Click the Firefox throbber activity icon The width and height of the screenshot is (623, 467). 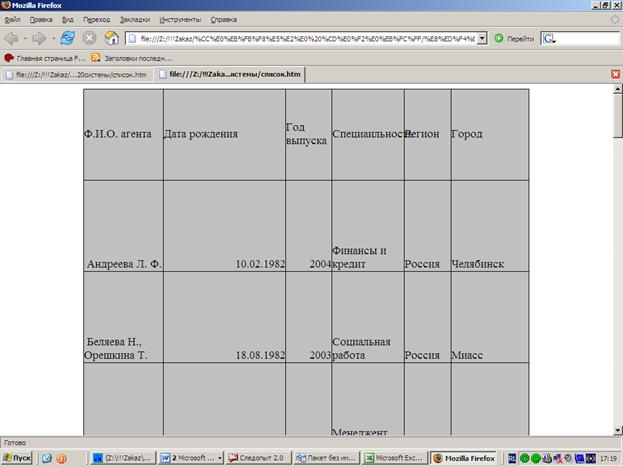[615, 19]
